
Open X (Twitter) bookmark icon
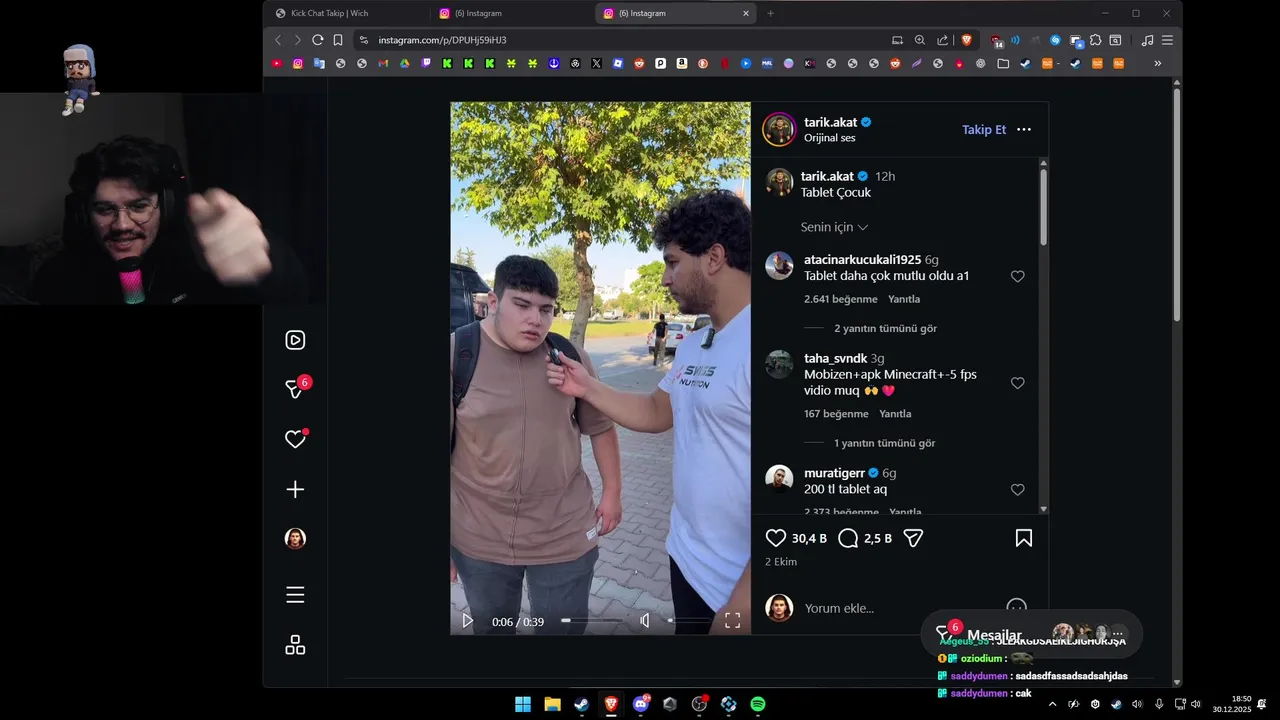(x=597, y=63)
